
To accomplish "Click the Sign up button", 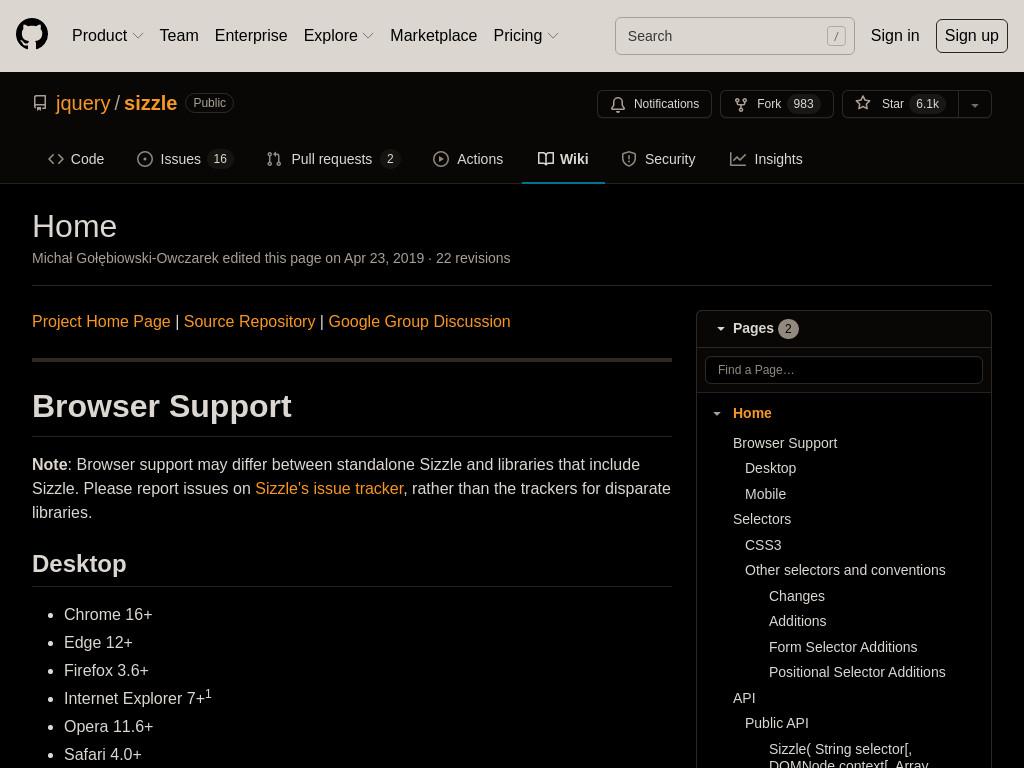I will point(971,36).
